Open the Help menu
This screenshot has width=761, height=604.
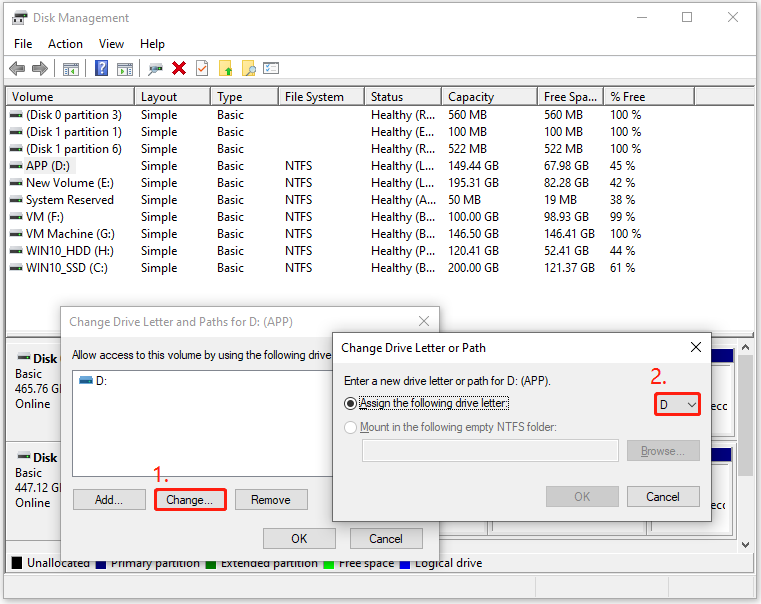point(152,44)
